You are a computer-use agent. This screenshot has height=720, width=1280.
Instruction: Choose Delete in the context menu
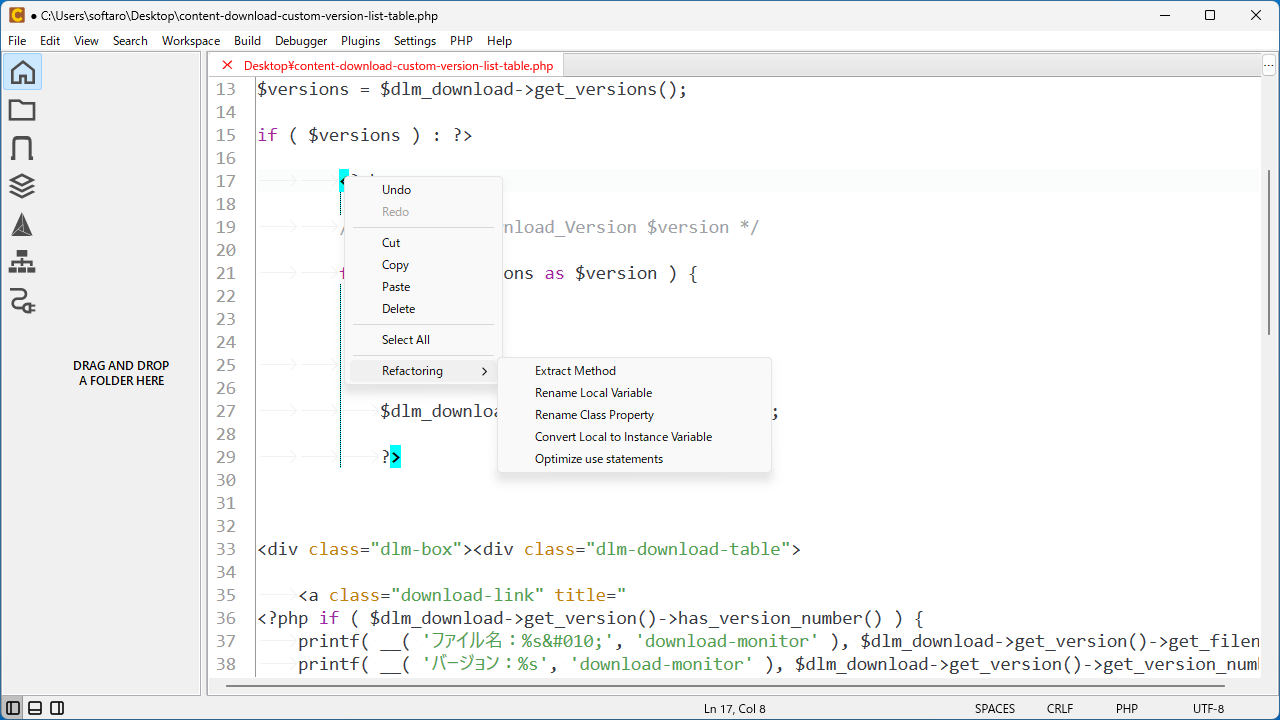pos(423,309)
